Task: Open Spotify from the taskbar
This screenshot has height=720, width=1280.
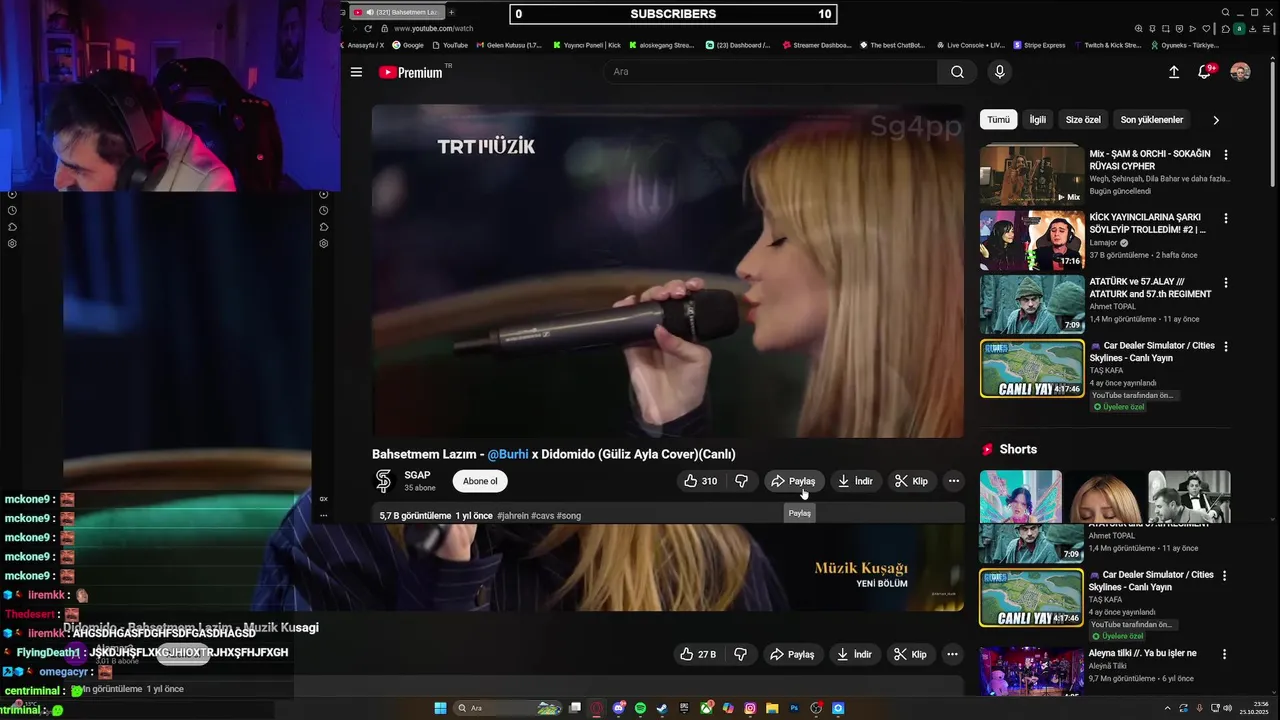Action: tap(641, 708)
